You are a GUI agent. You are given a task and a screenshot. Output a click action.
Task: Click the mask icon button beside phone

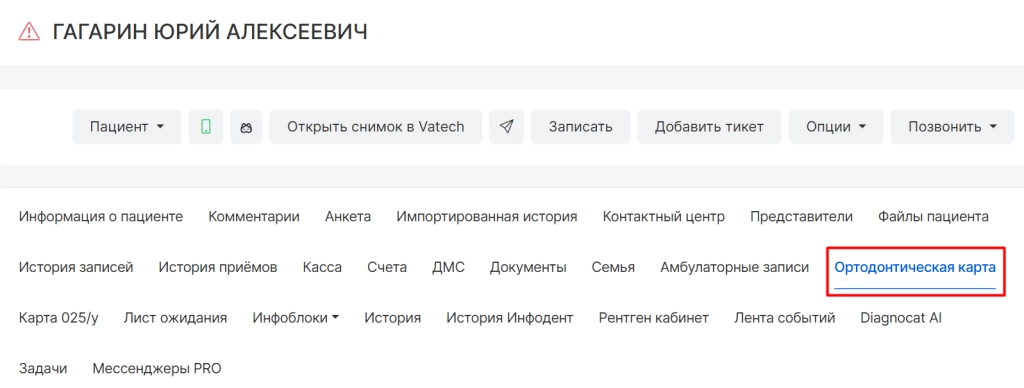pyautogui.click(x=246, y=127)
